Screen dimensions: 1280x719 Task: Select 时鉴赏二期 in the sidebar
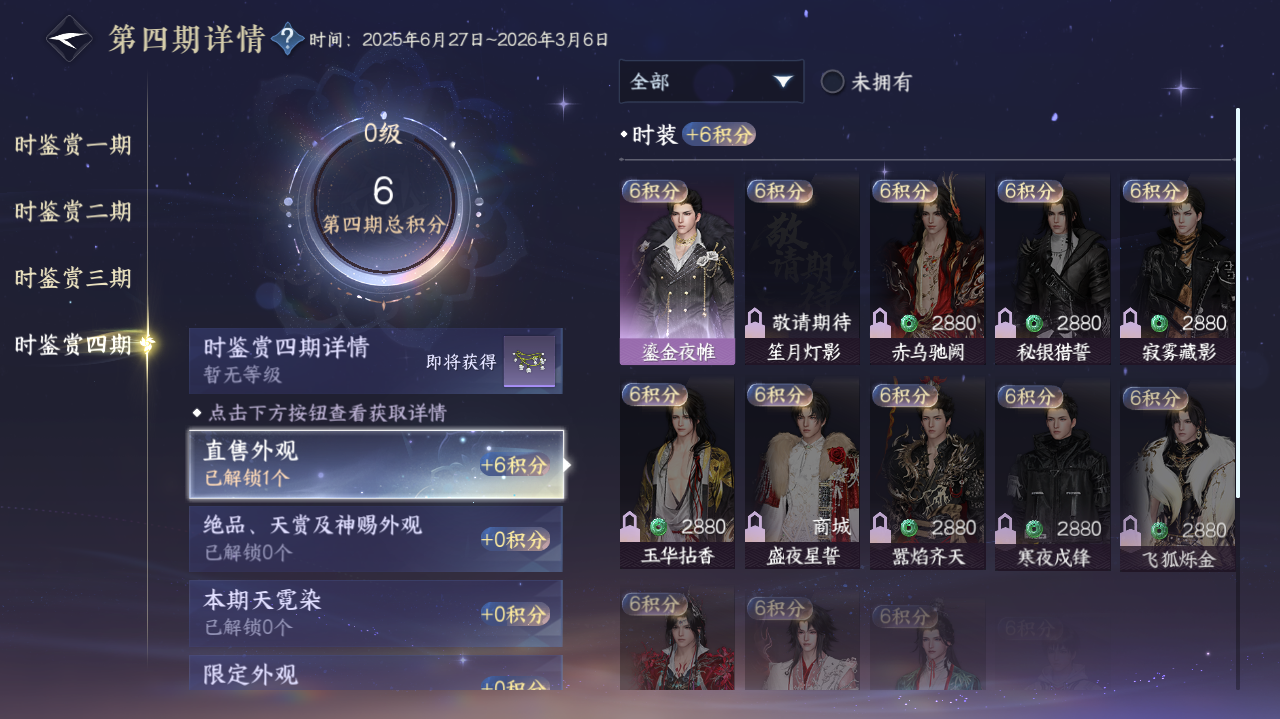[73, 212]
